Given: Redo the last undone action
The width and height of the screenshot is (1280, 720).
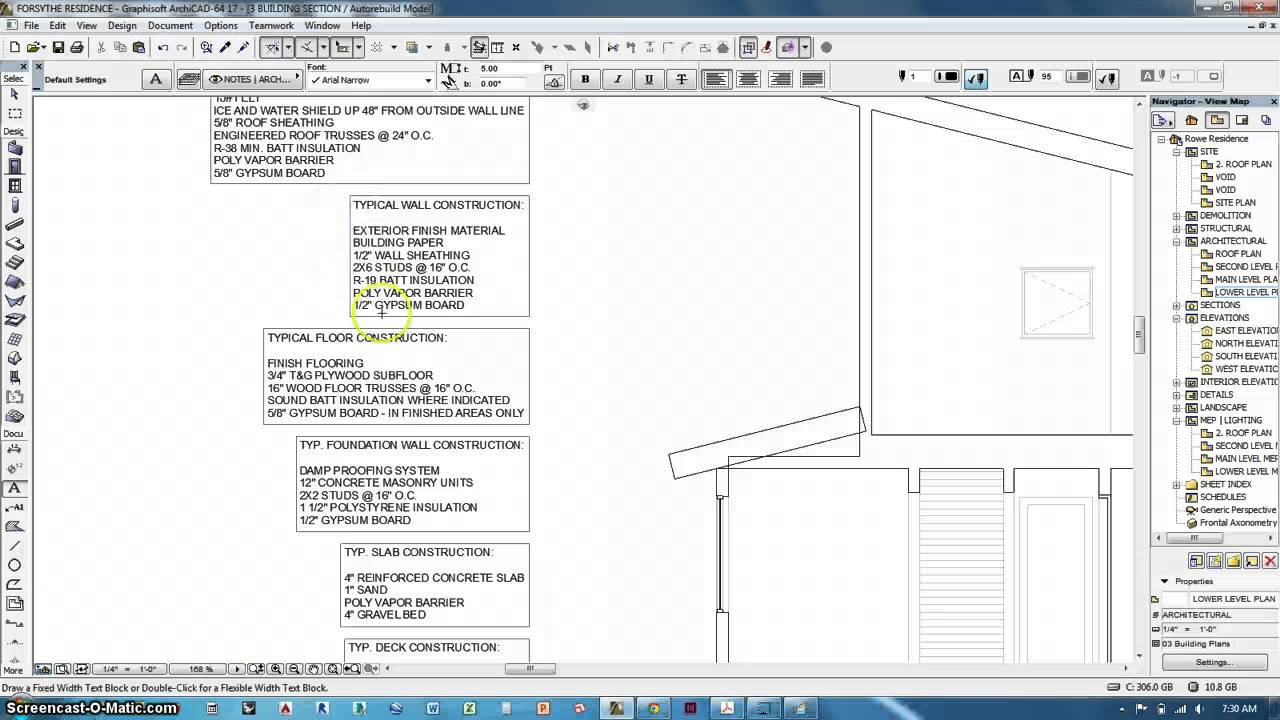Looking at the screenshot, I should [182, 47].
